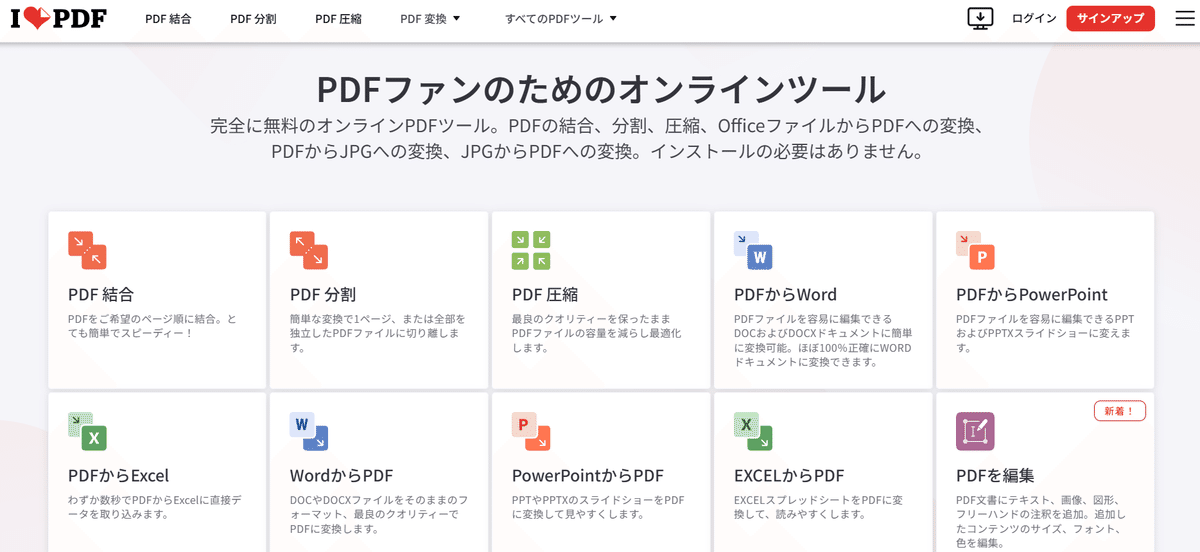Open the PDFを編集 card title
The width and height of the screenshot is (1200, 552).
click(995, 476)
